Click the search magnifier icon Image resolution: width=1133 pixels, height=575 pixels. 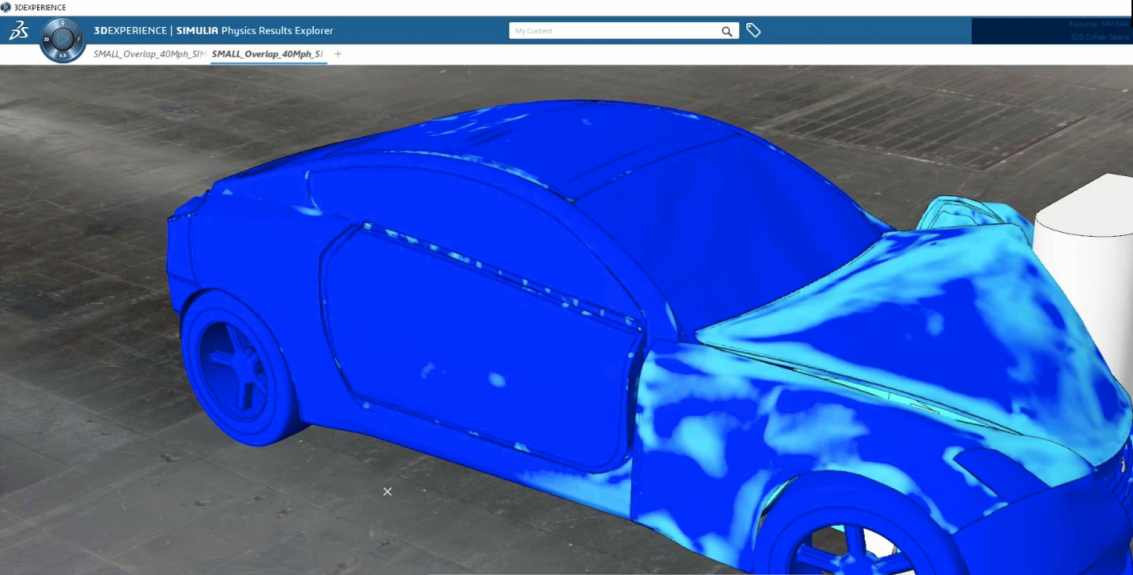click(x=727, y=31)
